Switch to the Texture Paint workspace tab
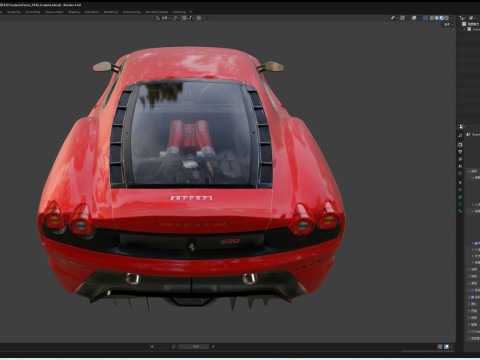Image resolution: width=480 pixels, height=360 pixels. coord(54,12)
